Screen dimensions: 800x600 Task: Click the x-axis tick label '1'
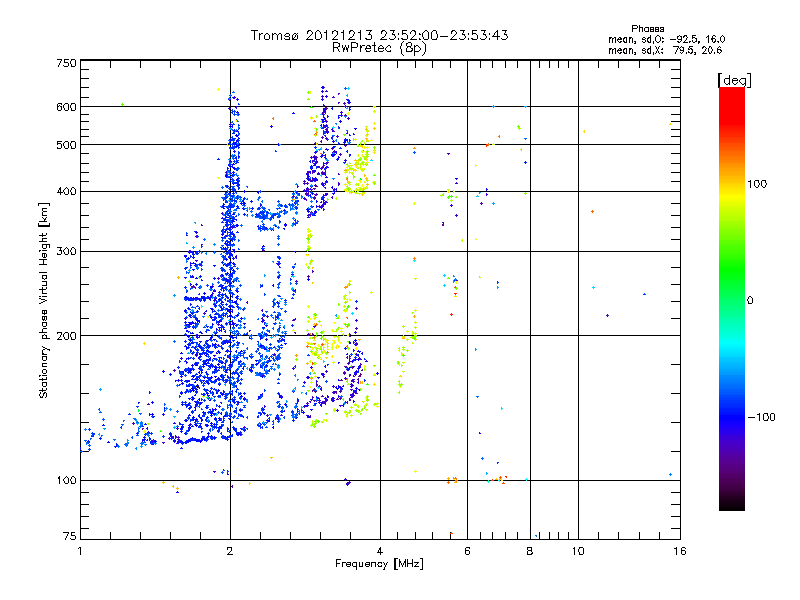coord(80,551)
